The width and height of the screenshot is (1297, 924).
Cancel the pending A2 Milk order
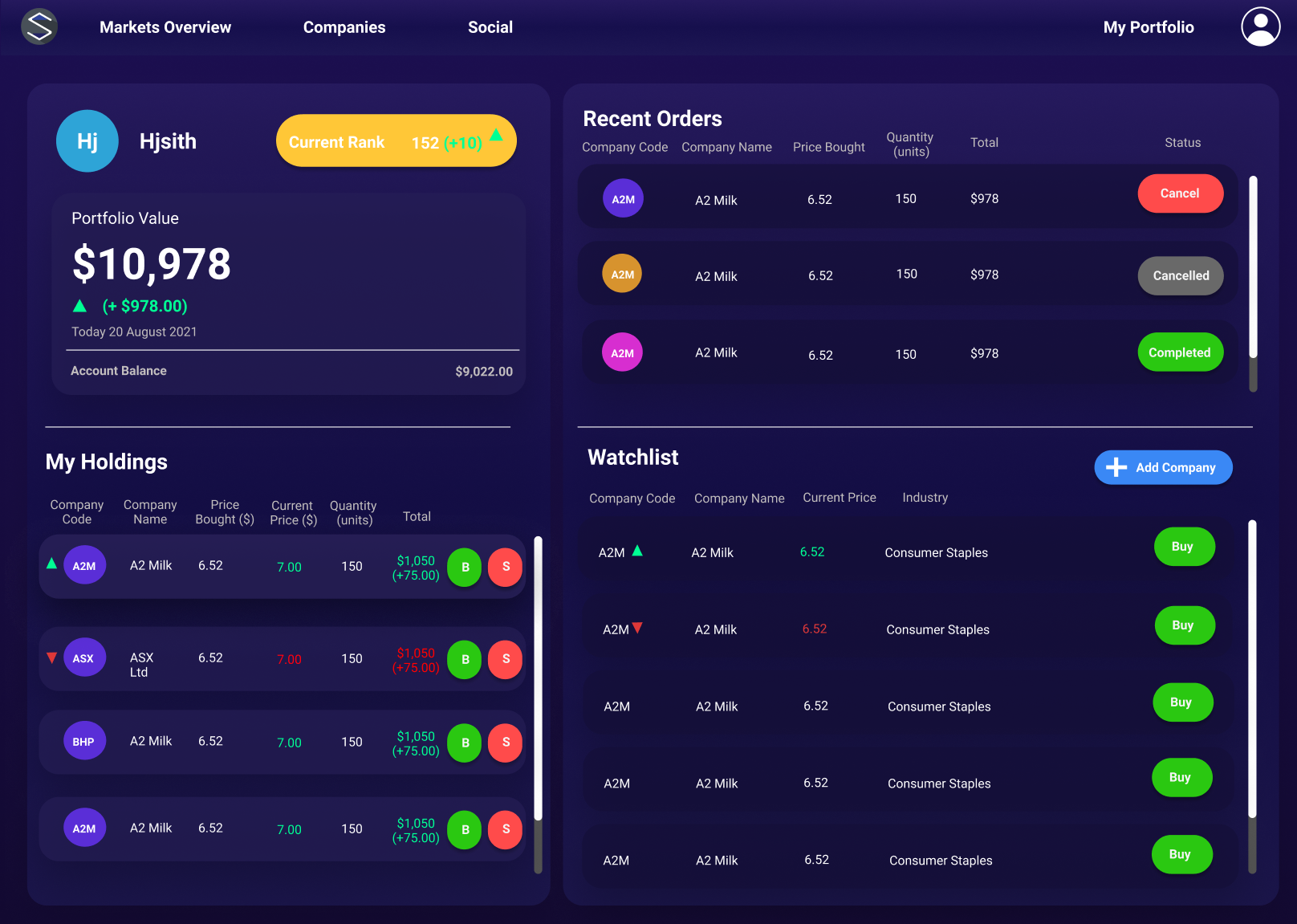point(1181,193)
